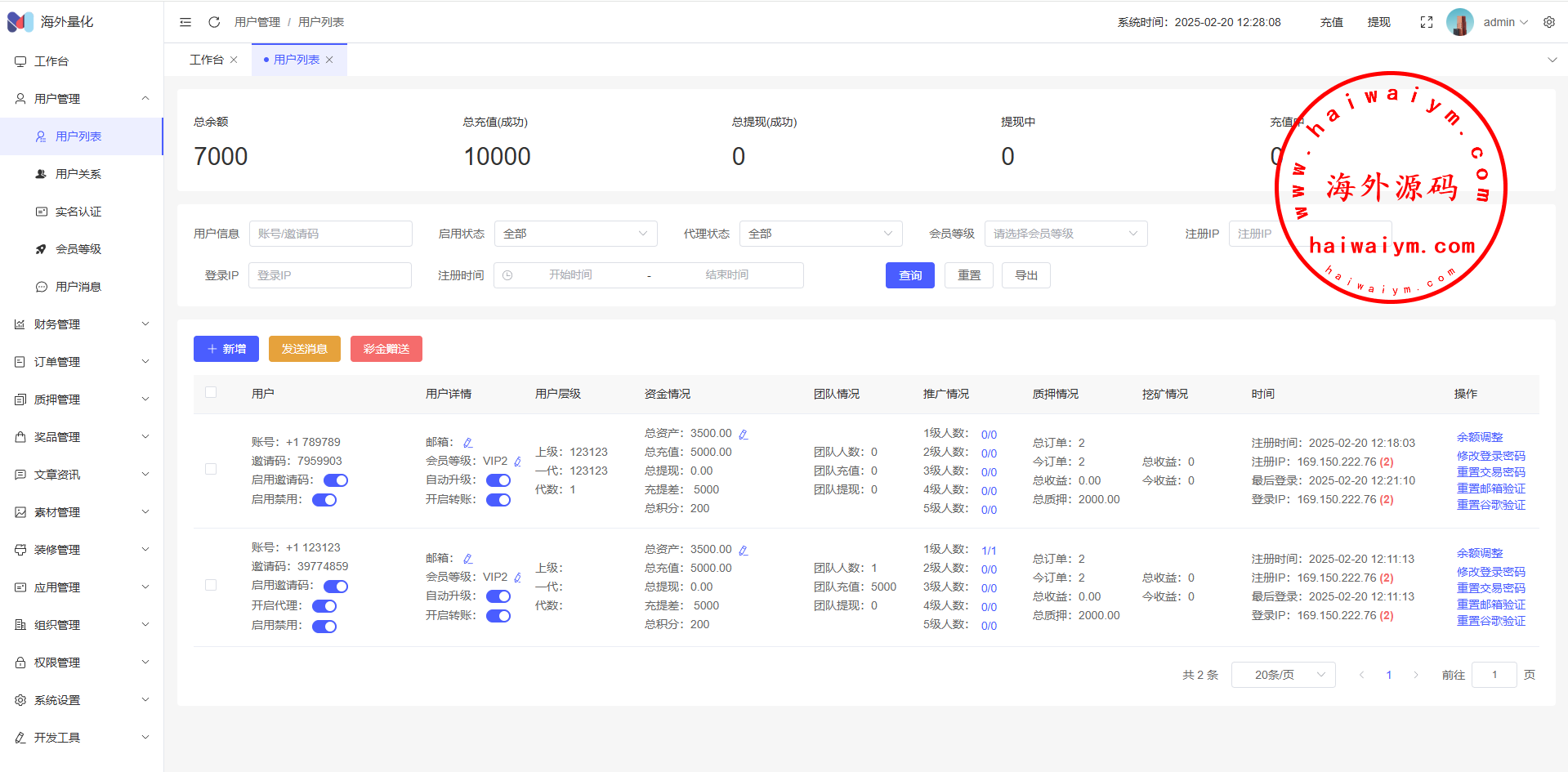Toggle fullscreen mode icon

[x=1426, y=22]
